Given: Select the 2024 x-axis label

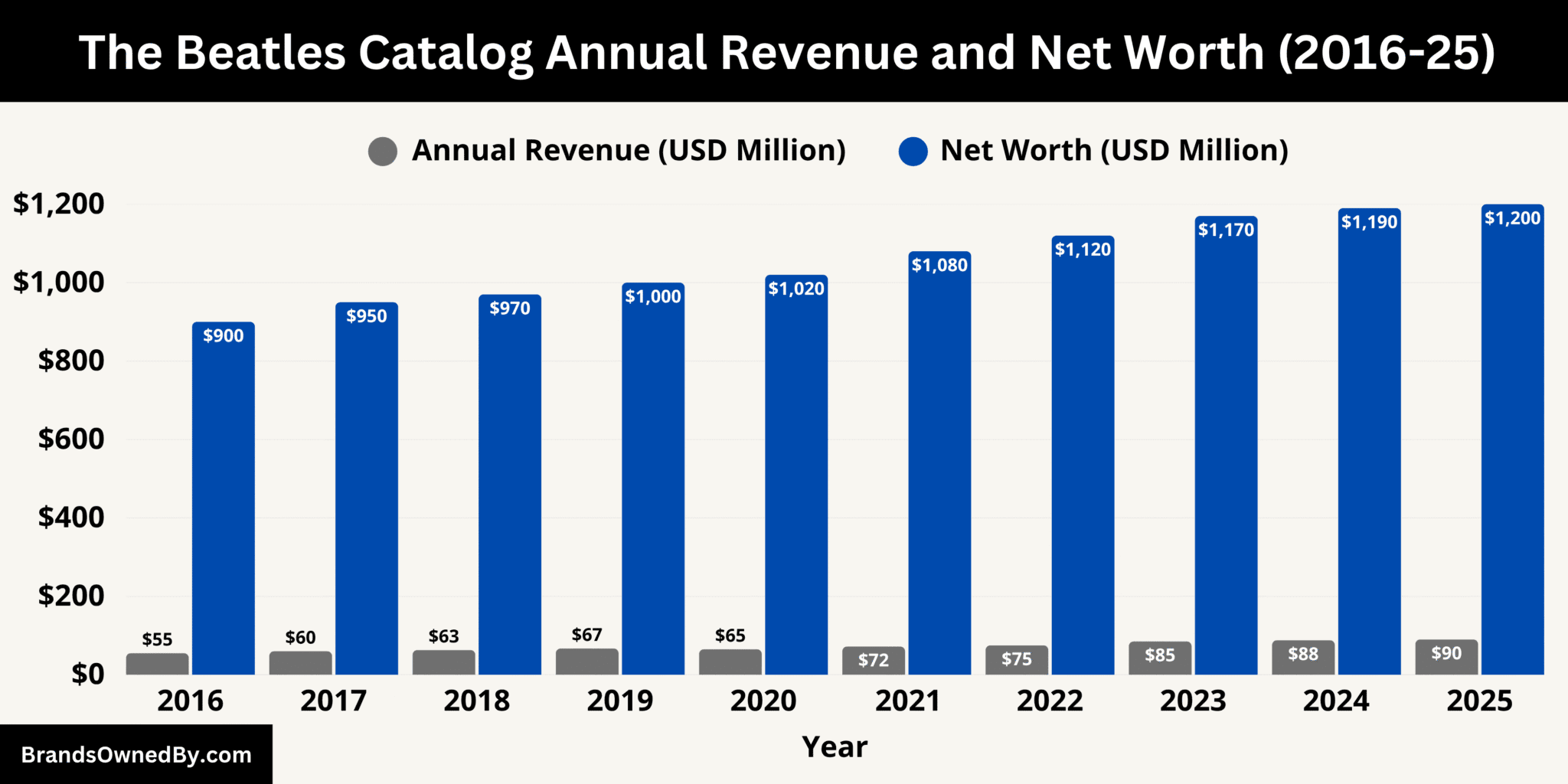Looking at the screenshot, I should tap(1336, 701).
